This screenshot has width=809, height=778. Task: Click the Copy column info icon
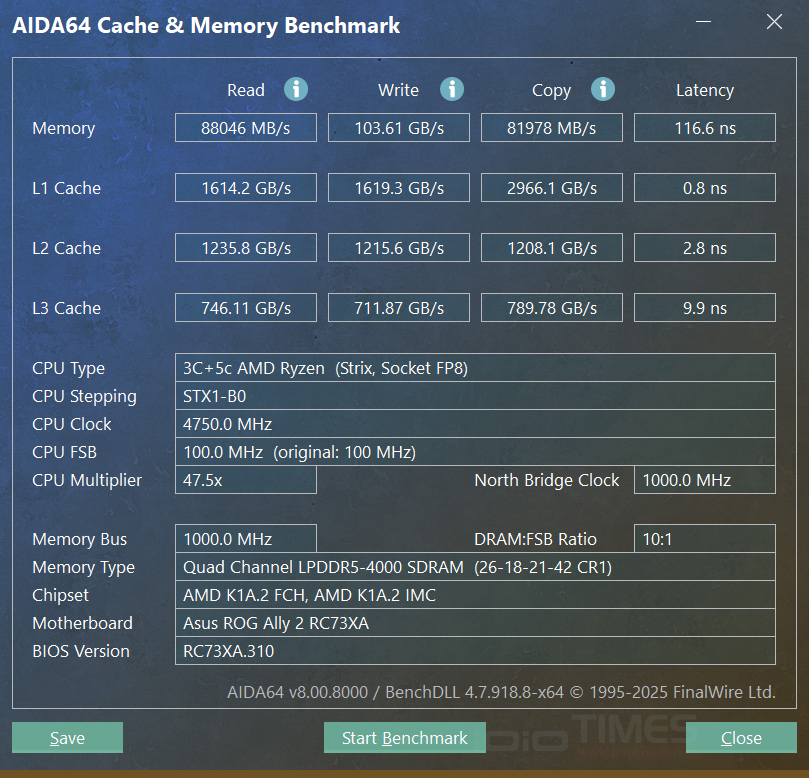click(603, 89)
